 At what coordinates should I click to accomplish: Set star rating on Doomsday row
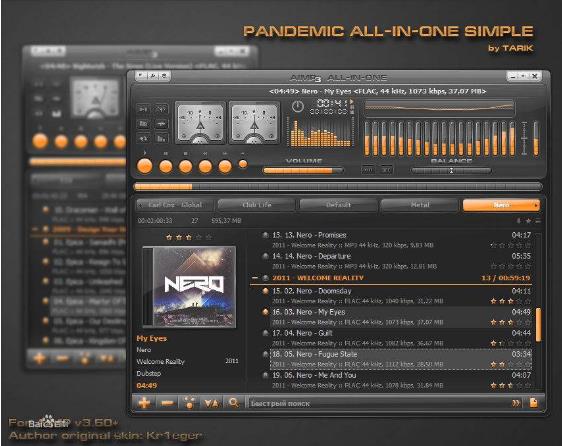pyautogui.click(x=511, y=301)
